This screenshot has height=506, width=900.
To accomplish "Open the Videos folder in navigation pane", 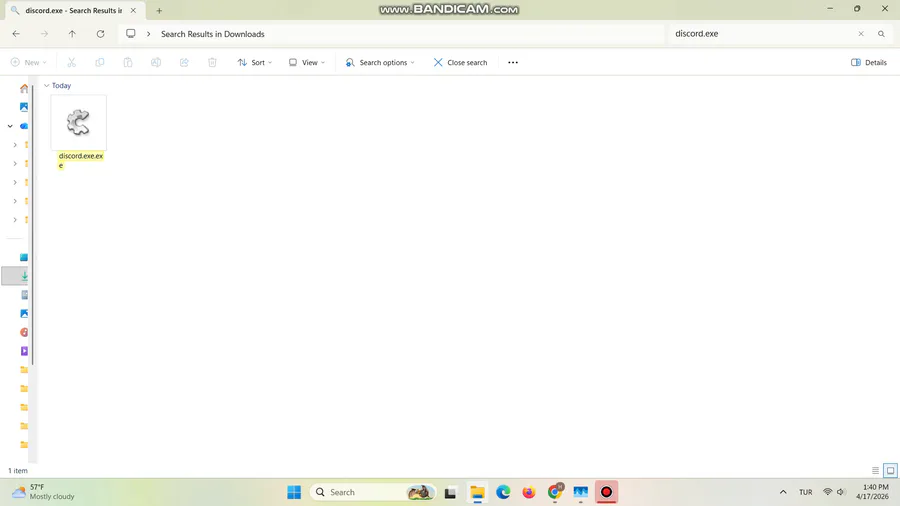I will pyautogui.click(x=24, y=351).
